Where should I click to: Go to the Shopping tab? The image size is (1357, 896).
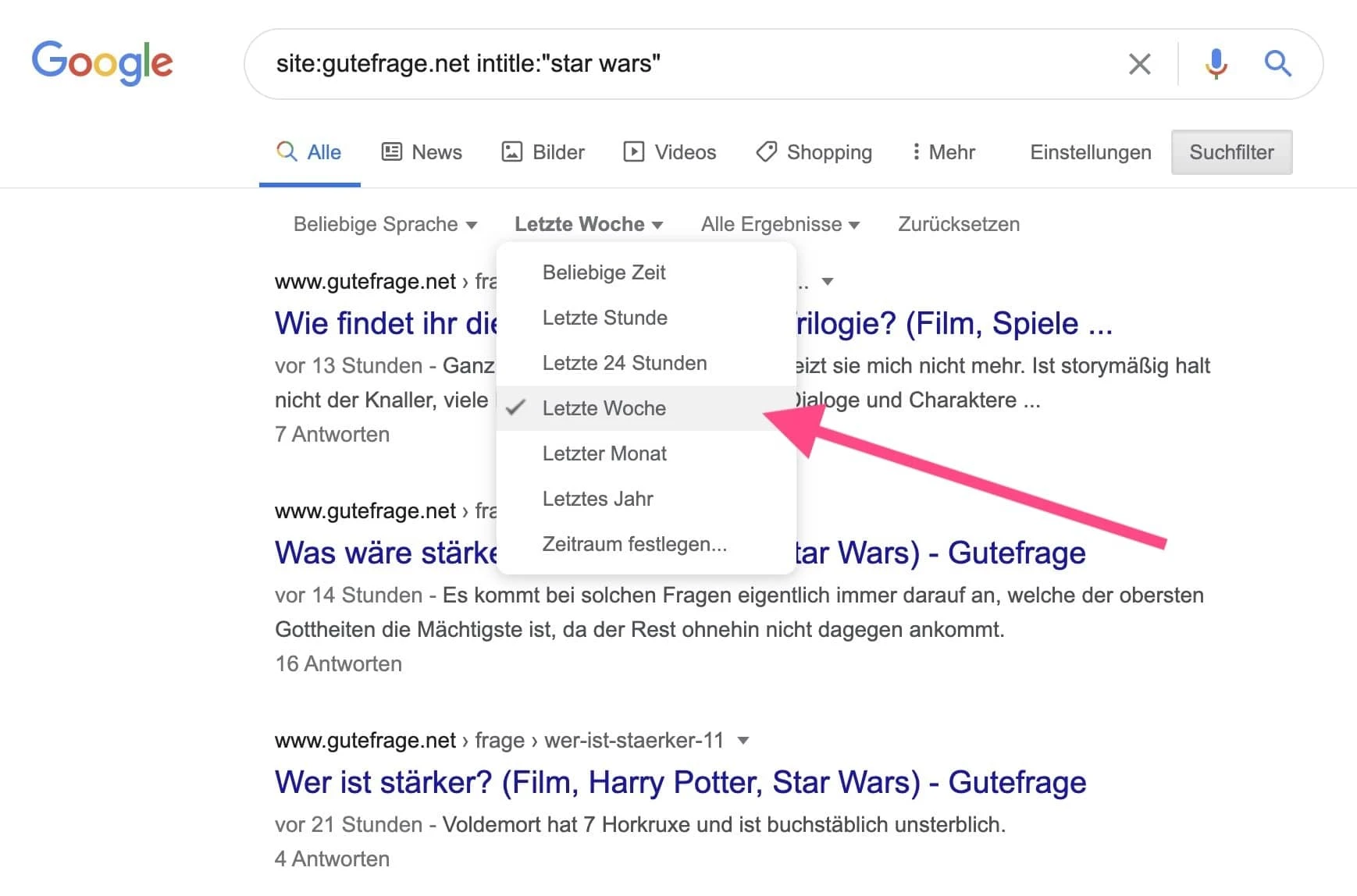point(814,151)
